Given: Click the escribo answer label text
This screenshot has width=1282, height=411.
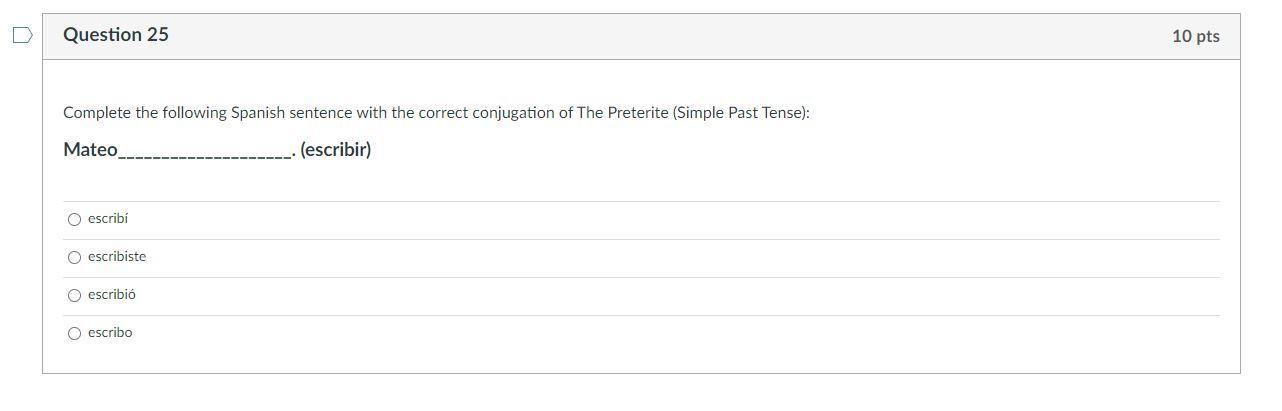Looking at the screenshot, I should (x=110, y=333).
